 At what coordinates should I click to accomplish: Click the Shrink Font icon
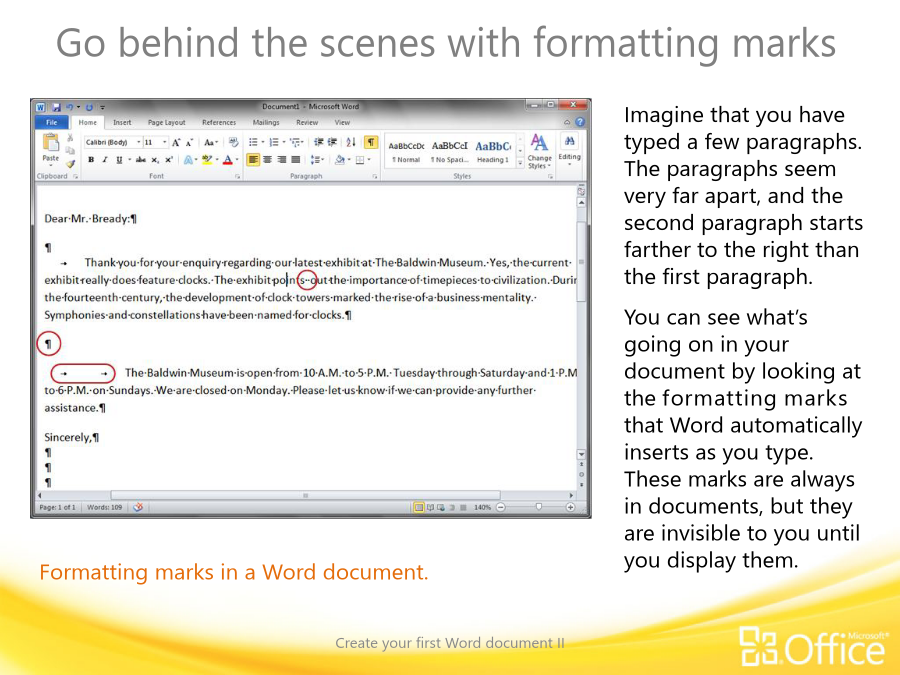(189, 142)
